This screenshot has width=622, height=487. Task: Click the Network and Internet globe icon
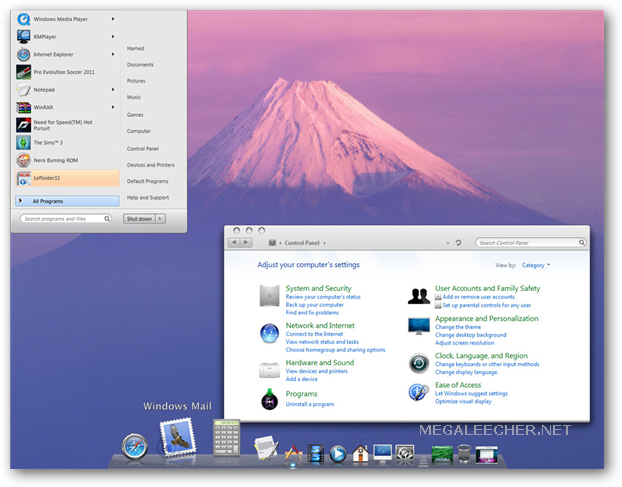coord(269,333)
